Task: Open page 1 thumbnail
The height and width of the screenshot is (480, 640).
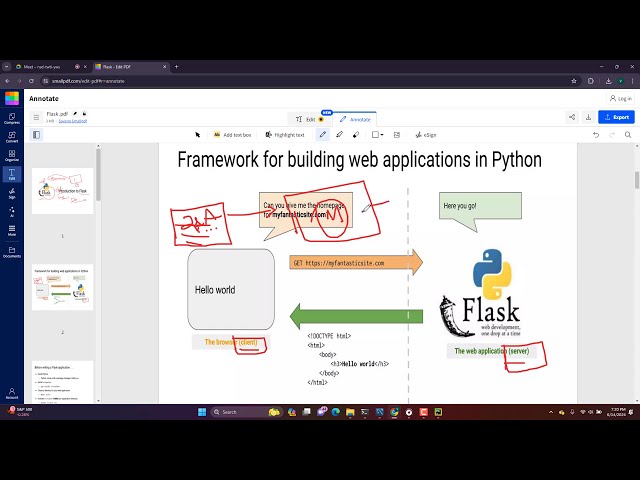Action: (62, 191)
